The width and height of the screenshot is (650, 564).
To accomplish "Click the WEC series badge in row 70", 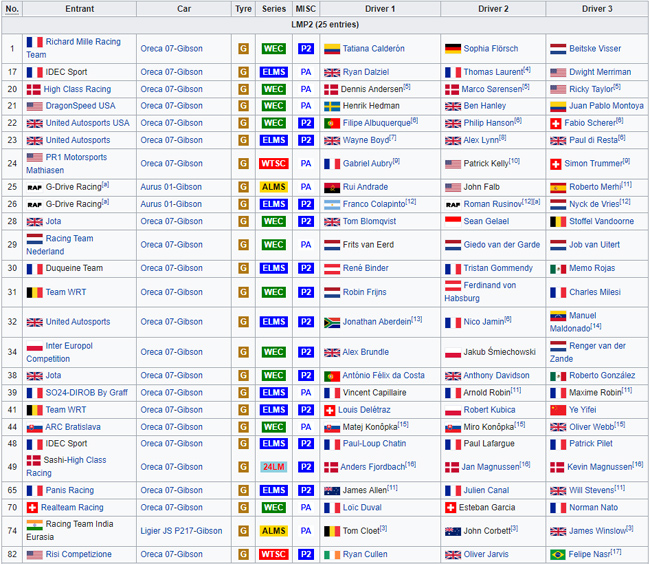I will [274, 508].
